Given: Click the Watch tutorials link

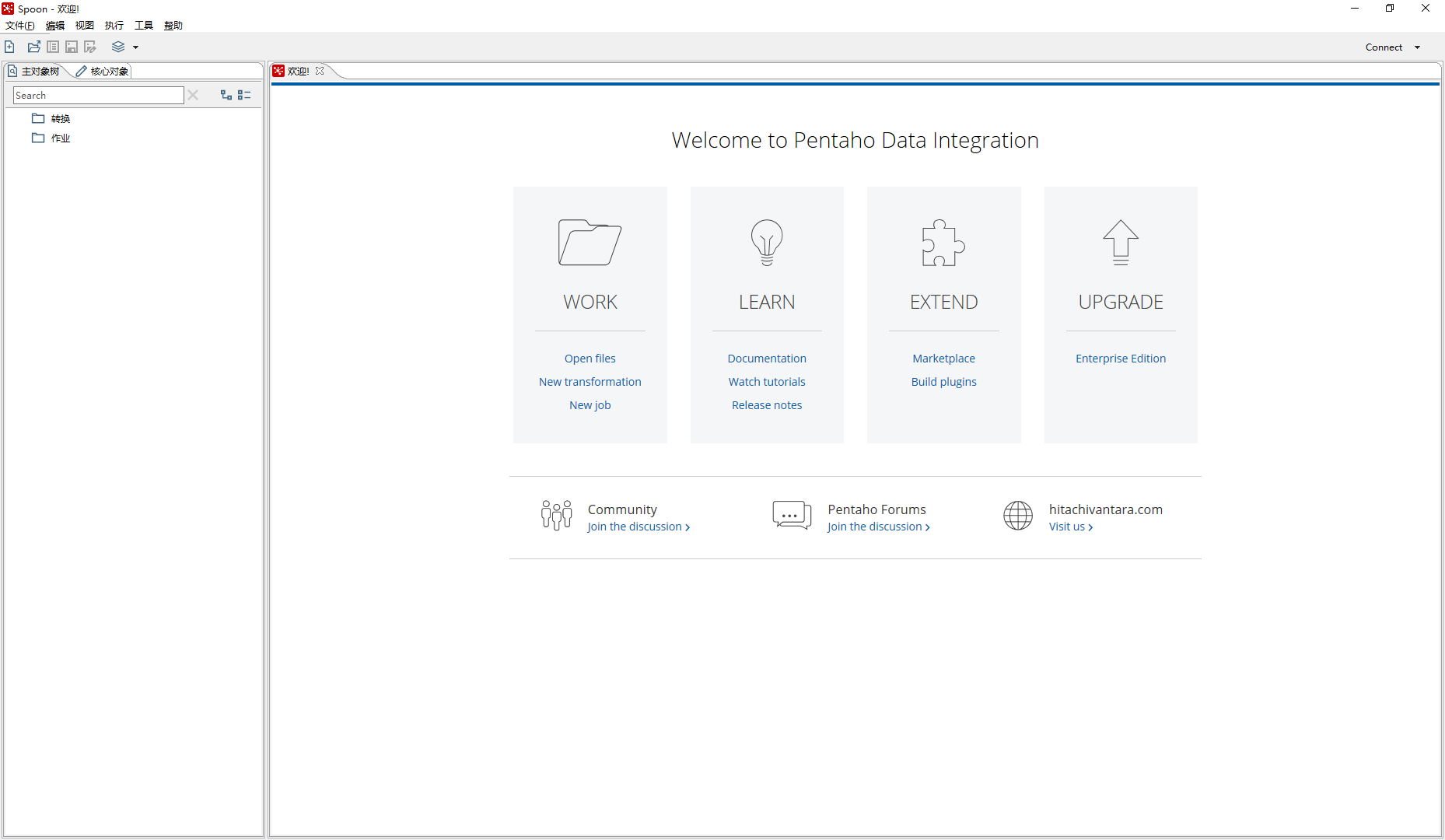Looking at the screenshot, I should point(767,382).
